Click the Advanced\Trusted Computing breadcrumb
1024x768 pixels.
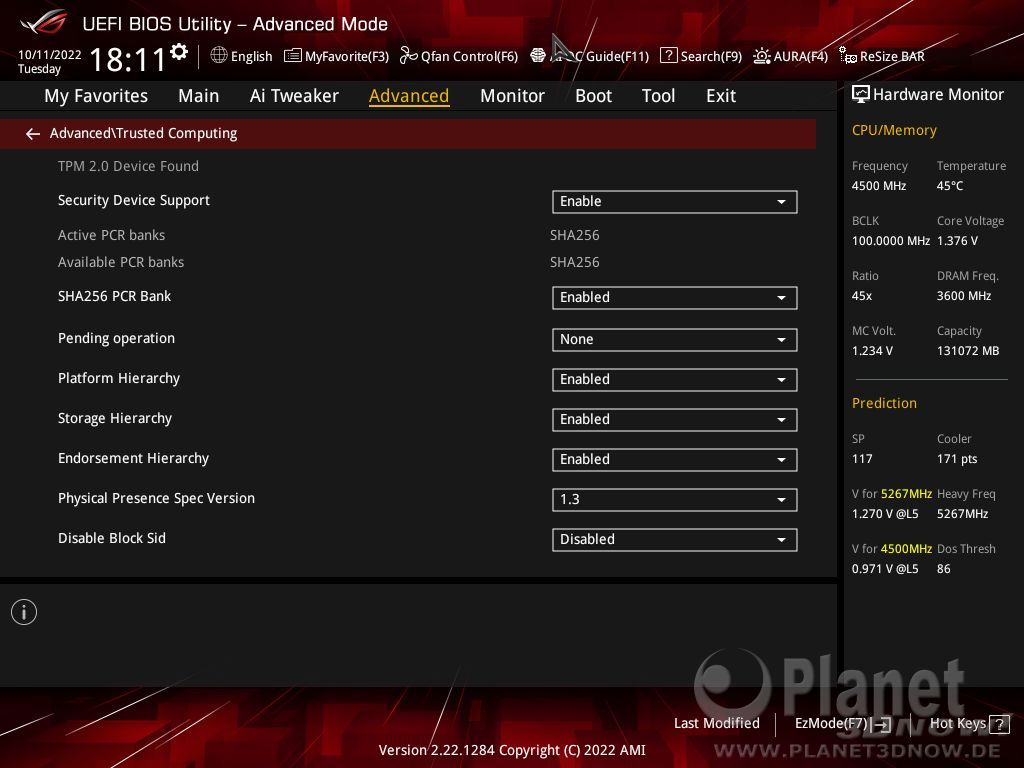tap(143, 133)
